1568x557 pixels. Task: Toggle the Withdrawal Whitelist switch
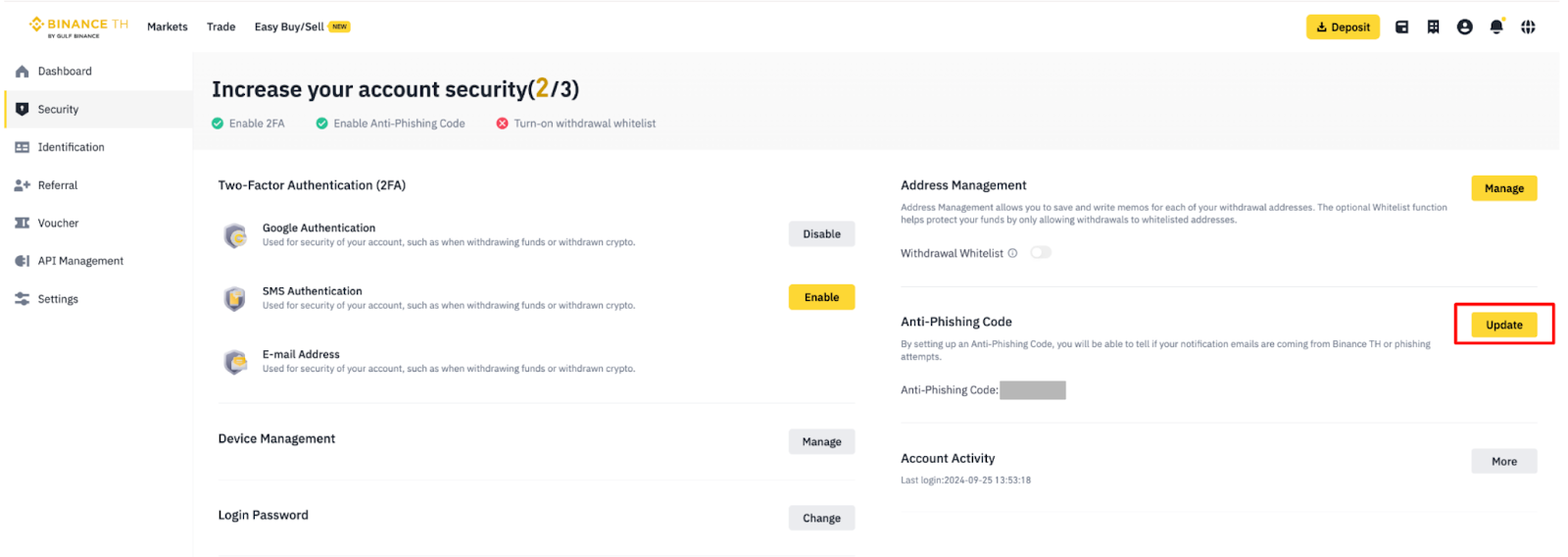point(1040,253)
